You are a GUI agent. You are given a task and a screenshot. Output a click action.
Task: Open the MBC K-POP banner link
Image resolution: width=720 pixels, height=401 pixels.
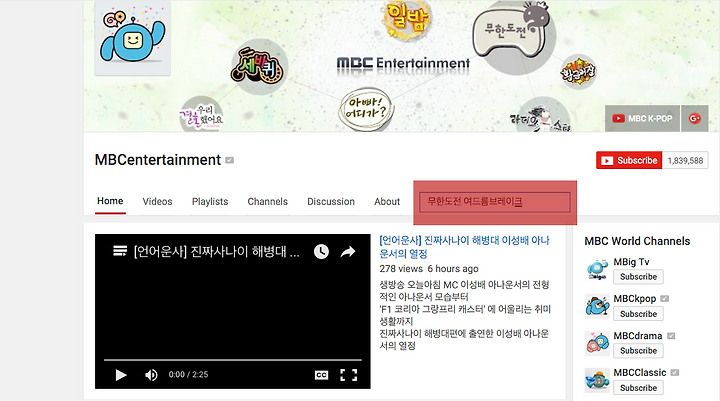(642, 119)
